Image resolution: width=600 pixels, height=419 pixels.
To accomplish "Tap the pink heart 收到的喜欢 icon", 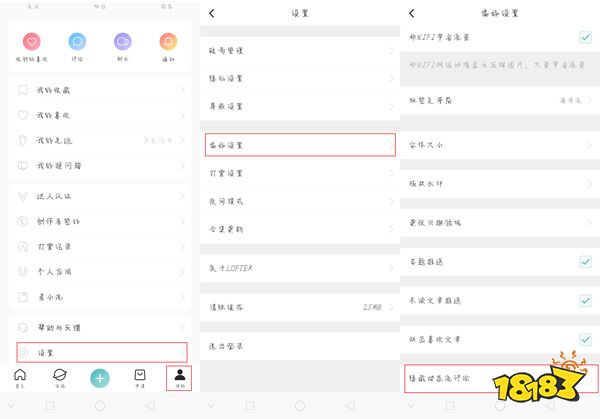I will coord(31,41).
